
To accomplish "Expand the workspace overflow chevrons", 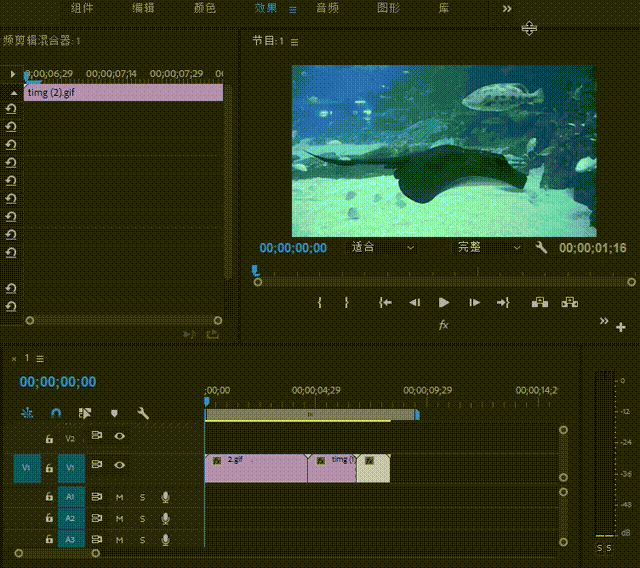I will 507,9.
